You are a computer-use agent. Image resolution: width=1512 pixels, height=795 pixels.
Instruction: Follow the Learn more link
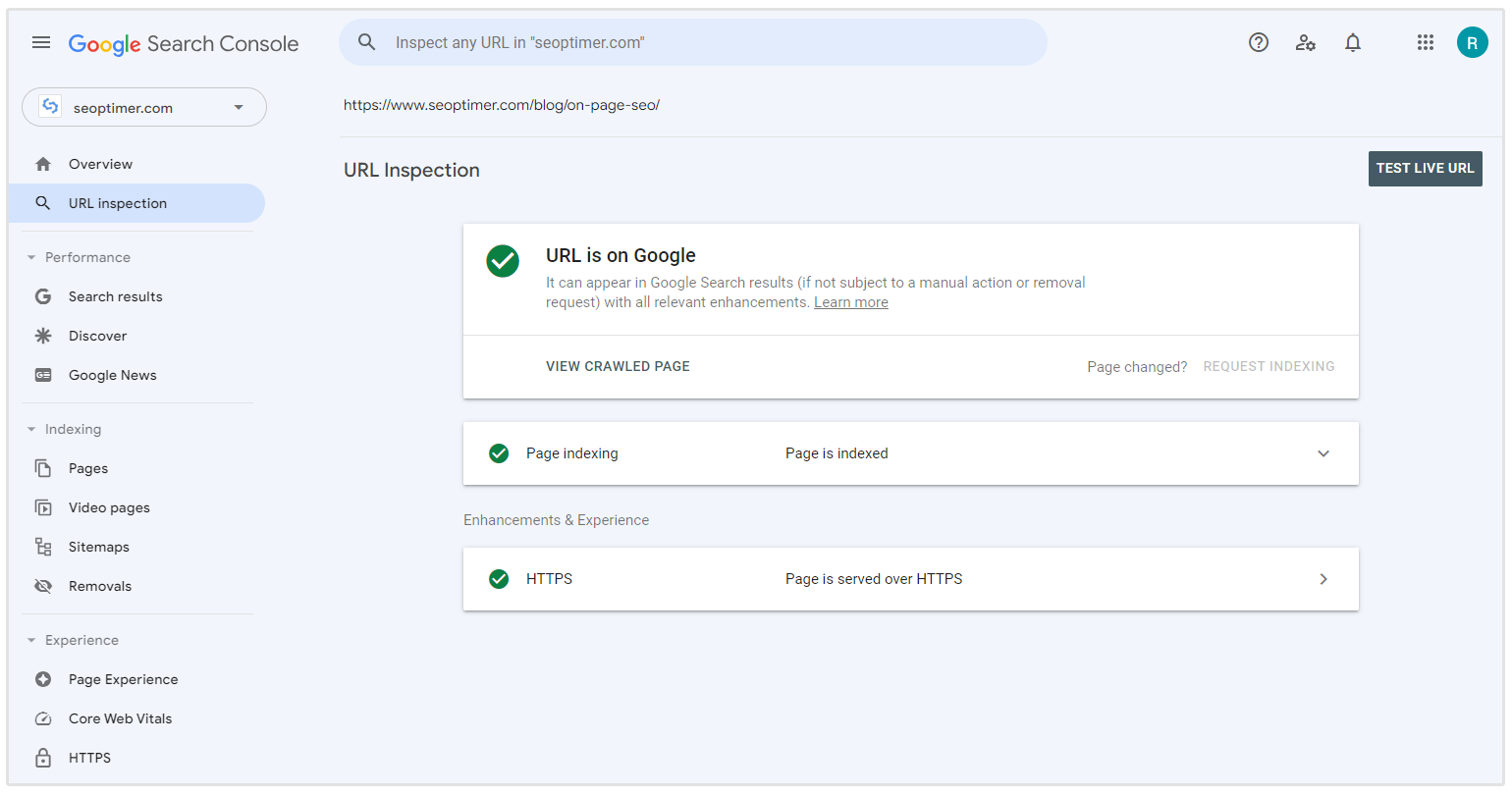pyautogui.click(x=850, y=302)
